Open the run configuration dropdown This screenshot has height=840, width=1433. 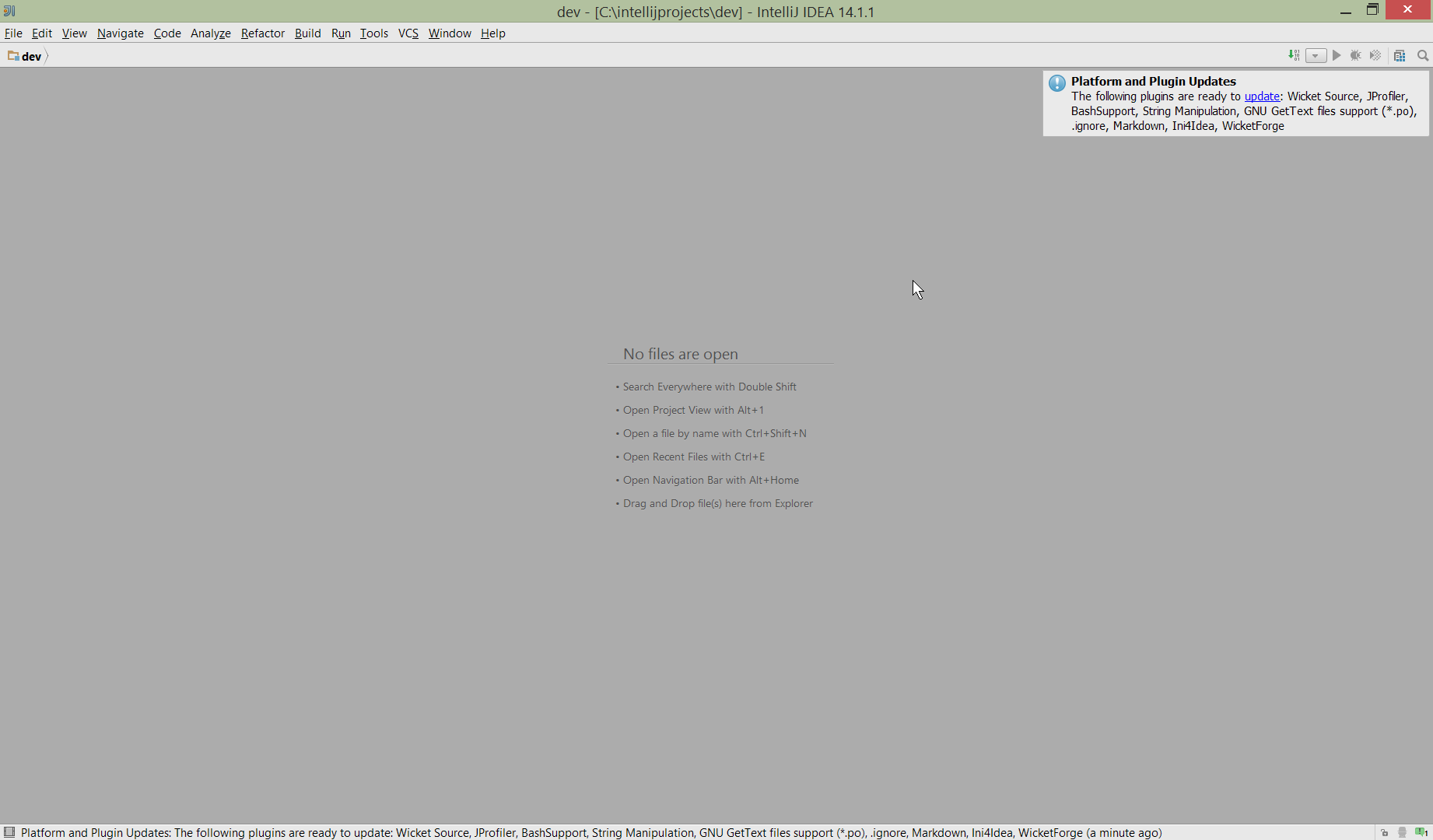[1316, 56]
